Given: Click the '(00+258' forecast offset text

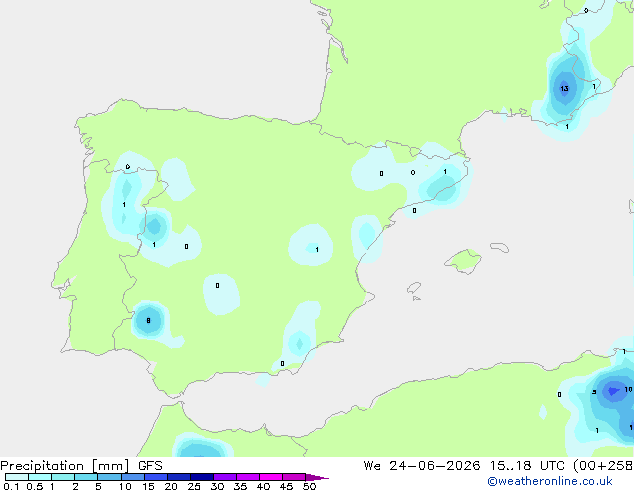Looking at the screenshot, I should (x=603, y=466).
